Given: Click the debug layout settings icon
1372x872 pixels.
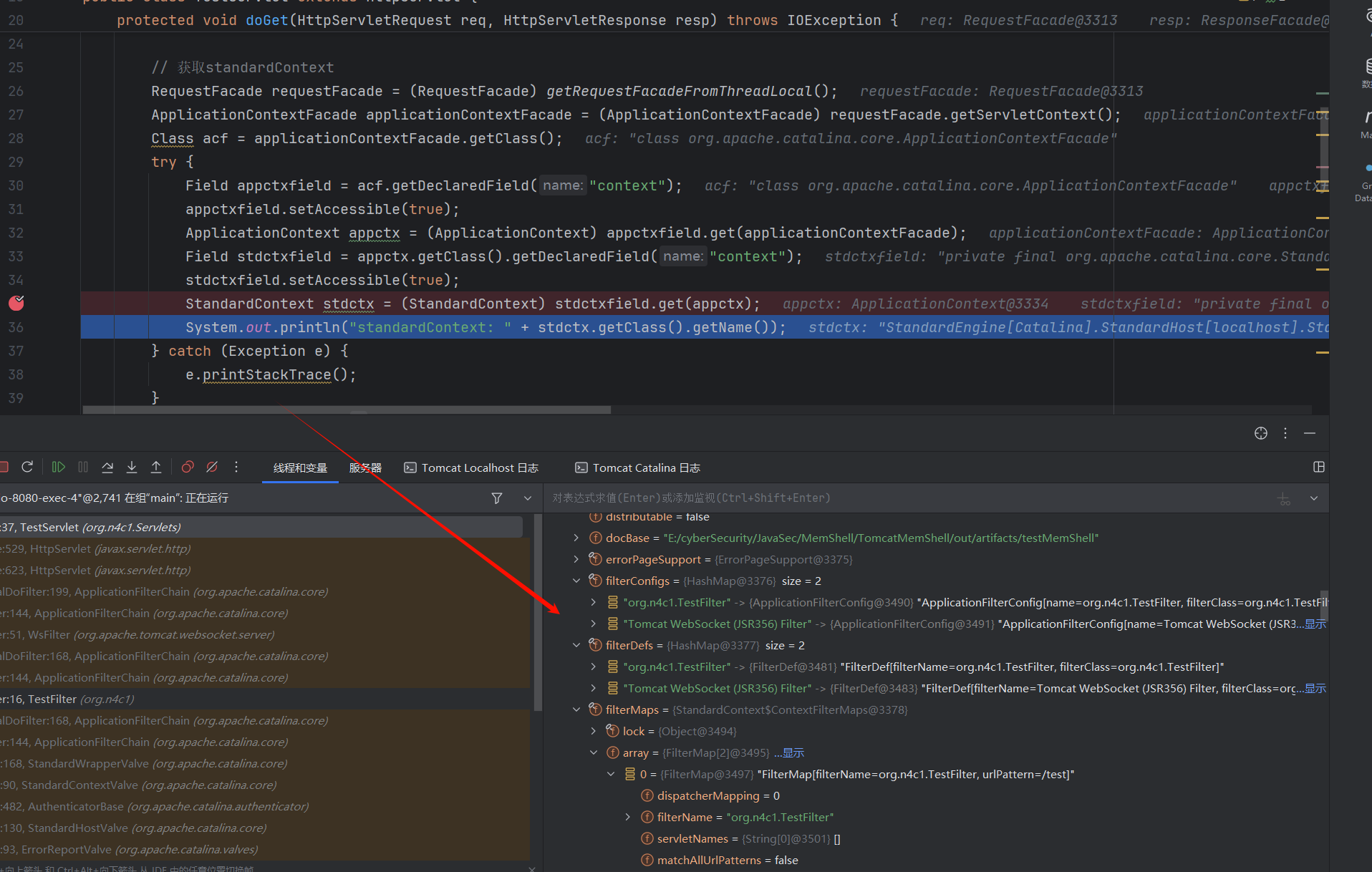Looking at the screenshot, I should coord(1318,468).
